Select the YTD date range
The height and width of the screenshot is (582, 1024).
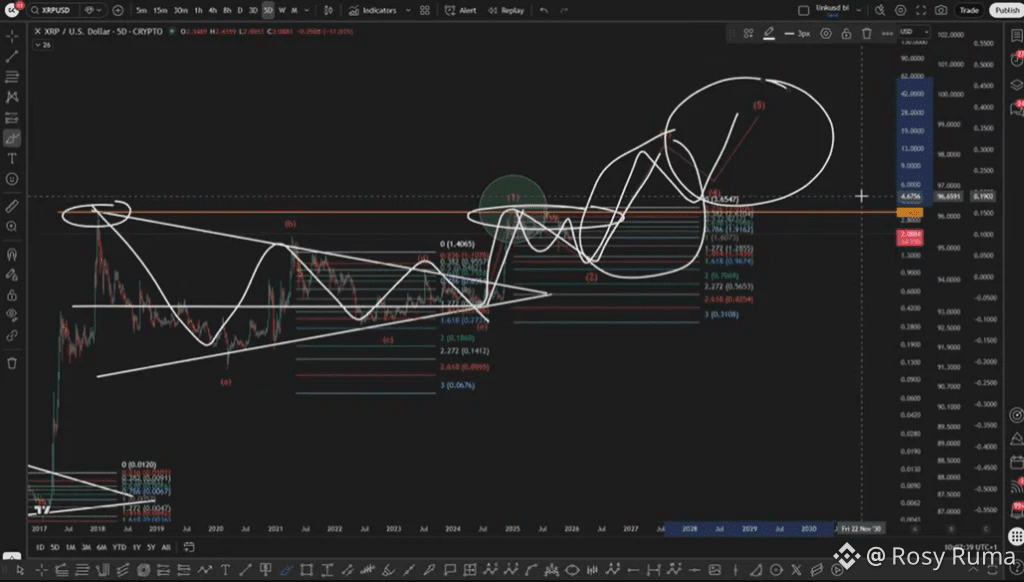pyautogui.click(x=119, y=547)
